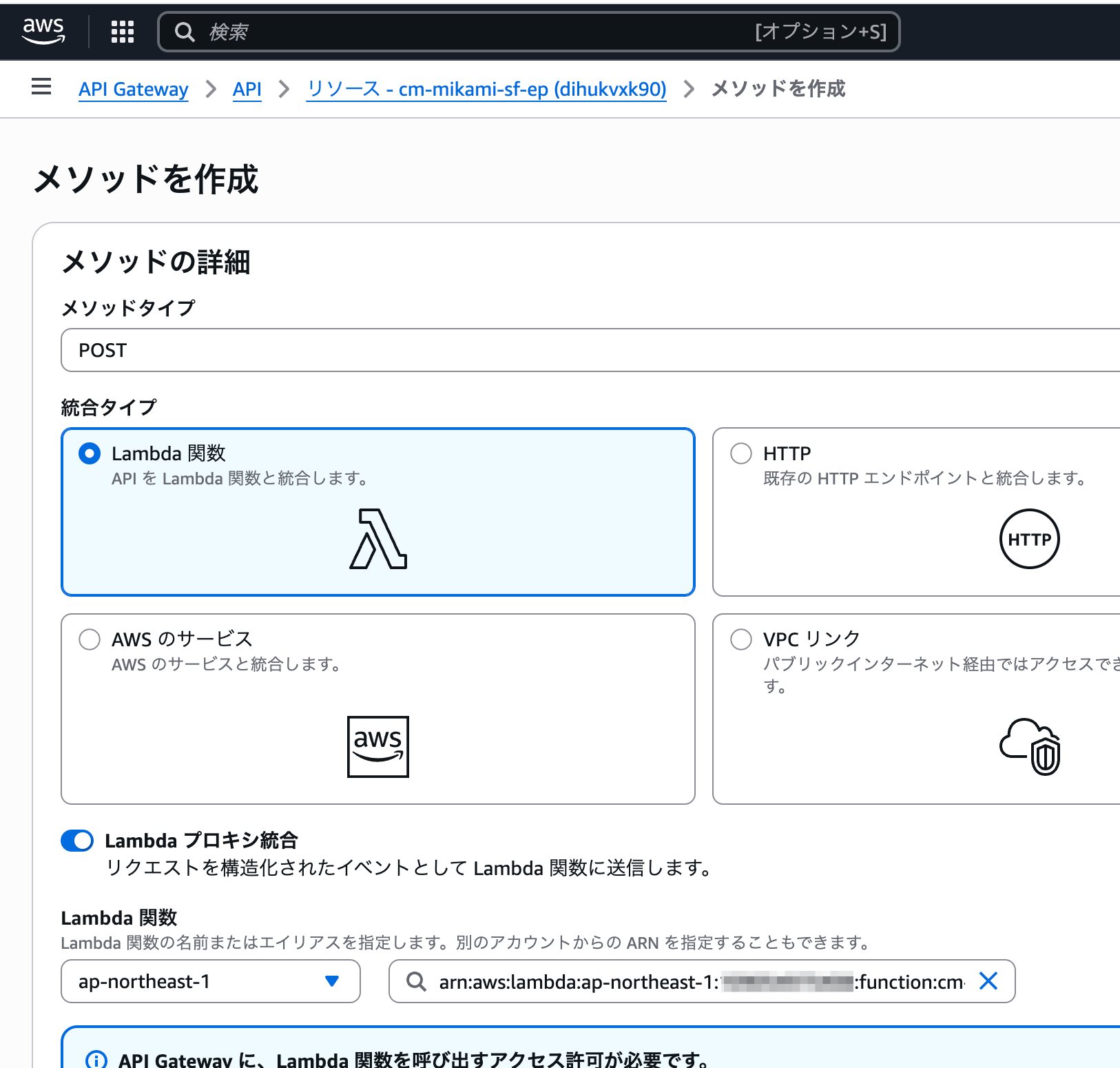
Task: Open the services grid menu icon
Action: click(123, 32)
